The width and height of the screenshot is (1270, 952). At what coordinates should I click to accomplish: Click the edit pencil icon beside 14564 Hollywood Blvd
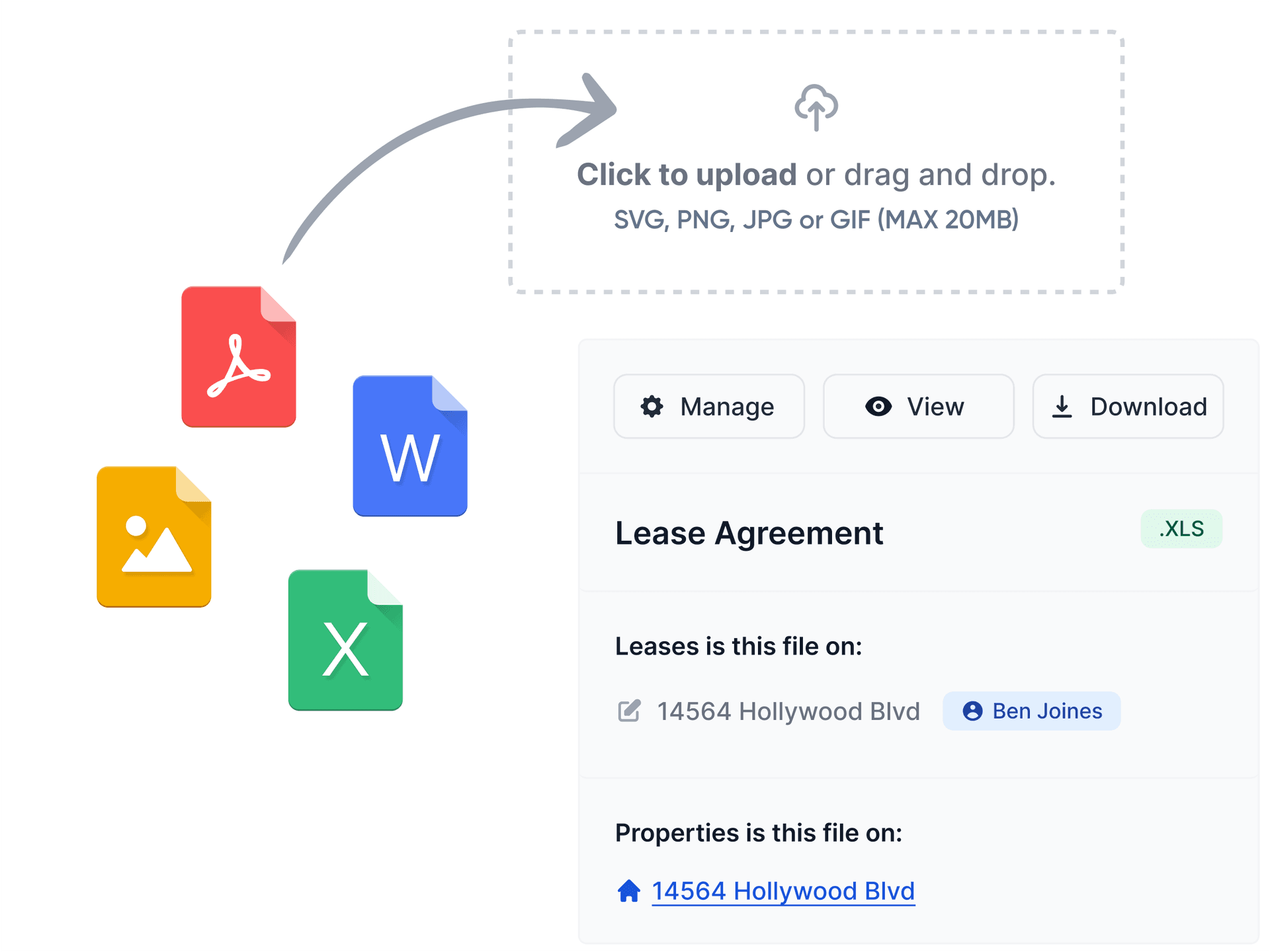[629, 711]
